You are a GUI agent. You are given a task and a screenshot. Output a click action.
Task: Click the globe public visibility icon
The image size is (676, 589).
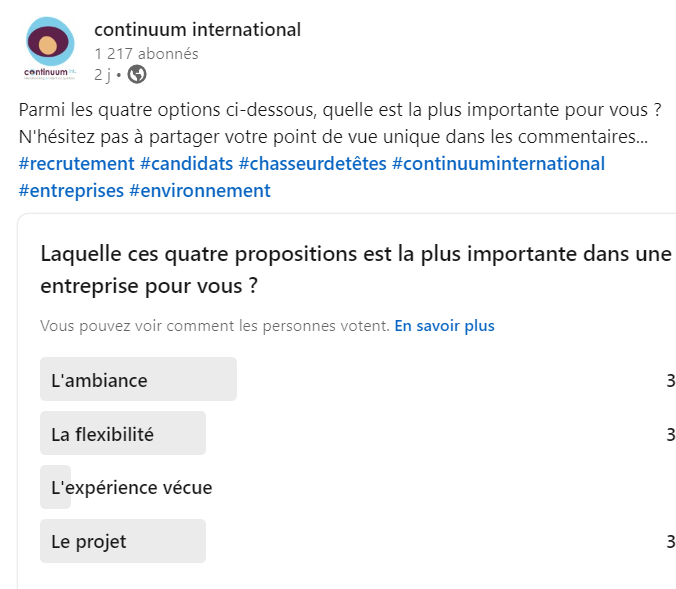(x=137, y=74)
